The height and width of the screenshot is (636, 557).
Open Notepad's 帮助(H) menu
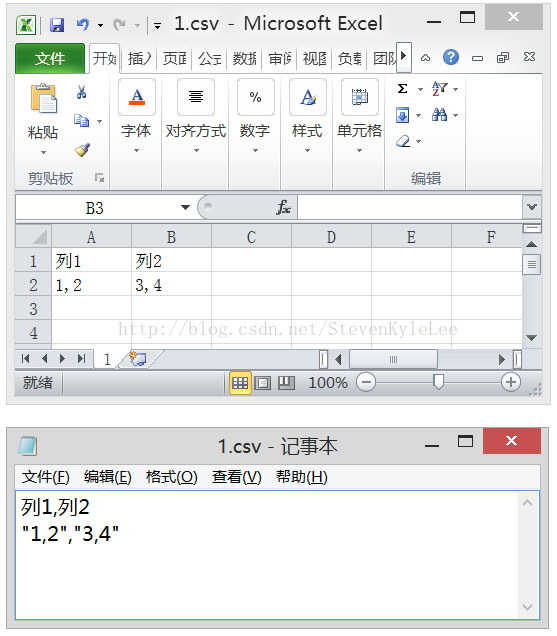[302, 477]
